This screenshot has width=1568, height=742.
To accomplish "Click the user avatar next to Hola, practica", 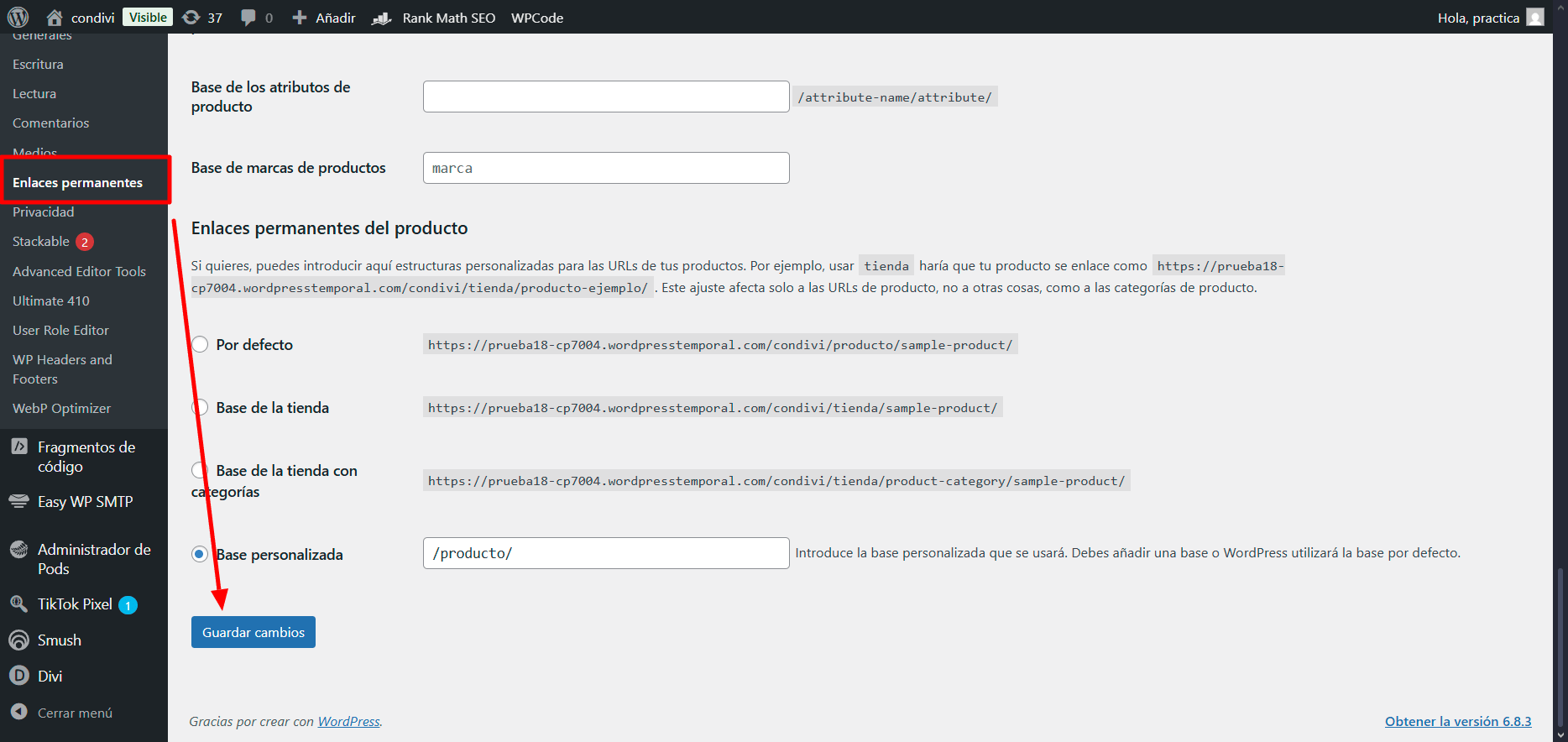I will [x=1535, y=18].
